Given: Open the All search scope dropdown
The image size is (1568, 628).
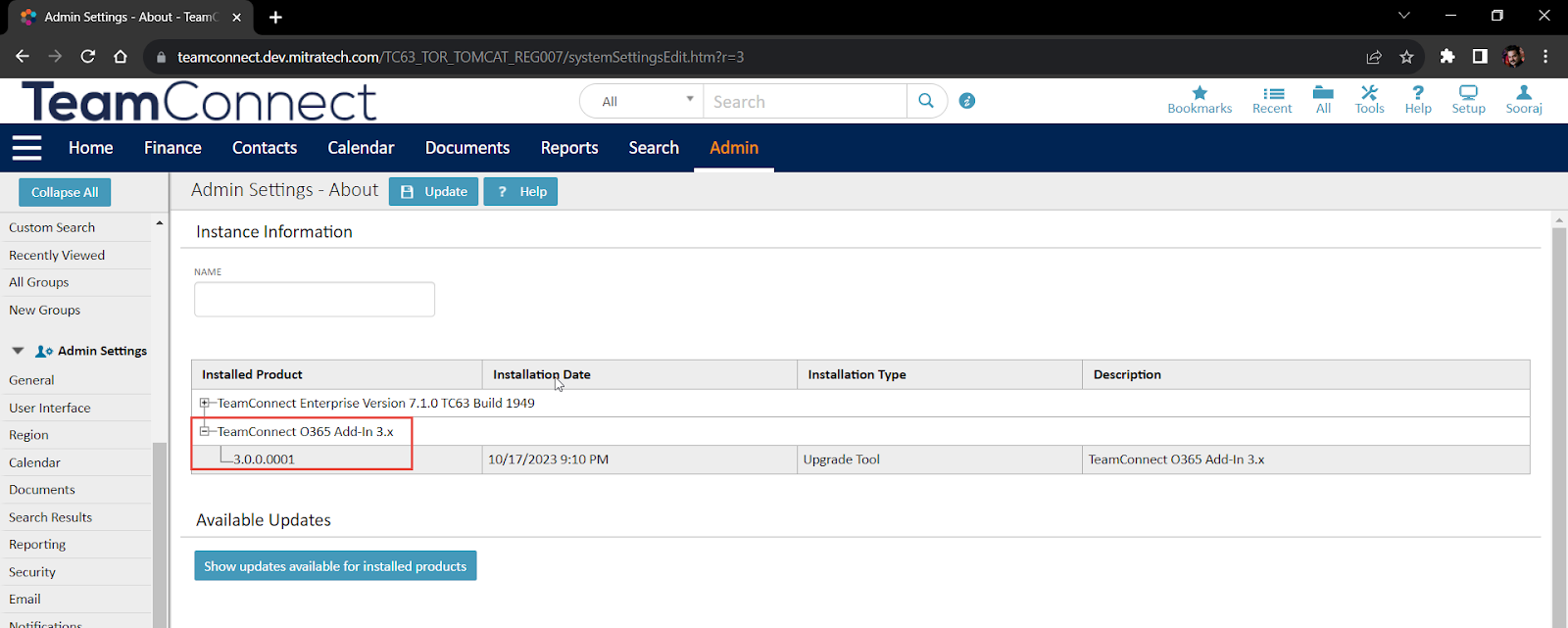Looking at the screenshot, I should point(642,101).
